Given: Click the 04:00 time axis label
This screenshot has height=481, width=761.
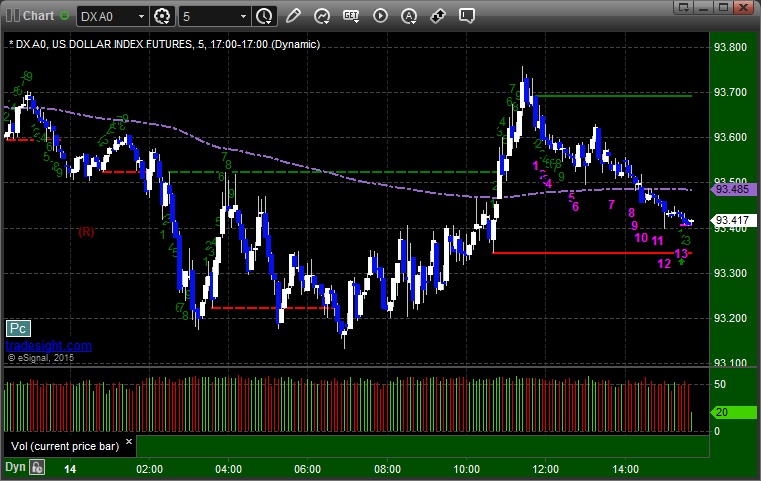Looking at the screenshot, I should click(229, 469).
